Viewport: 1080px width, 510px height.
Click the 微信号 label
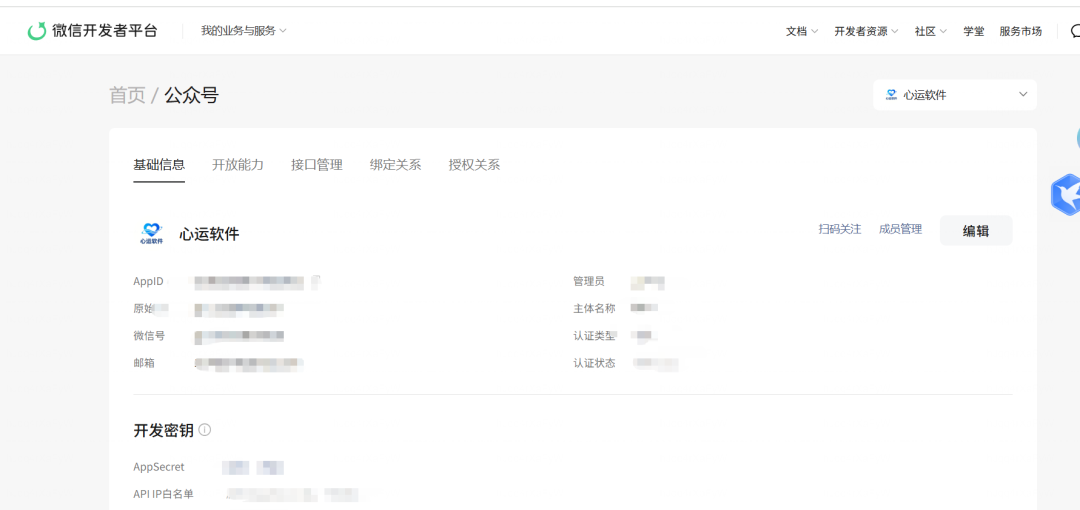click(149, 336)
